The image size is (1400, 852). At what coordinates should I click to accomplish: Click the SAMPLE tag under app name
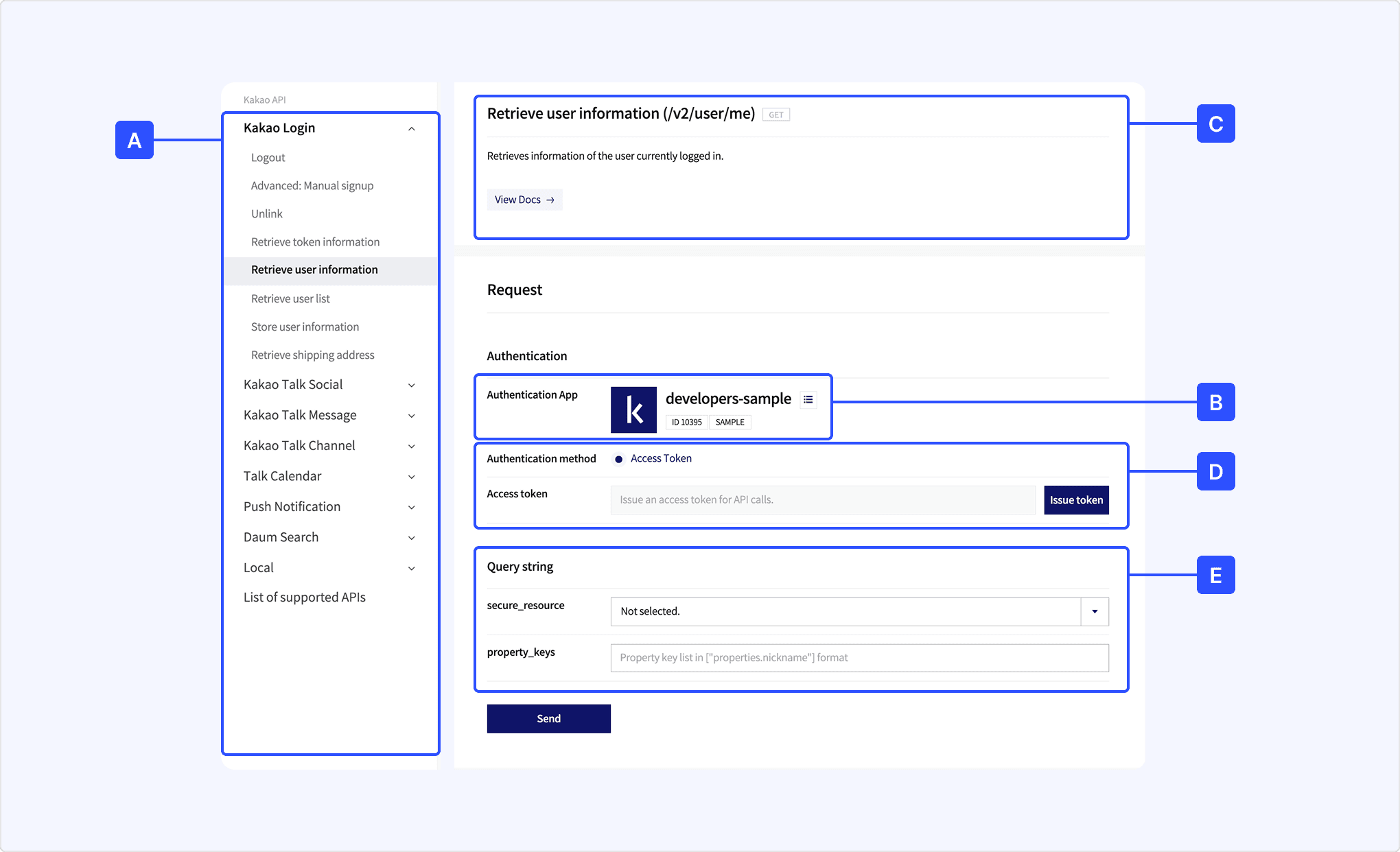click(x=730, y=422)
